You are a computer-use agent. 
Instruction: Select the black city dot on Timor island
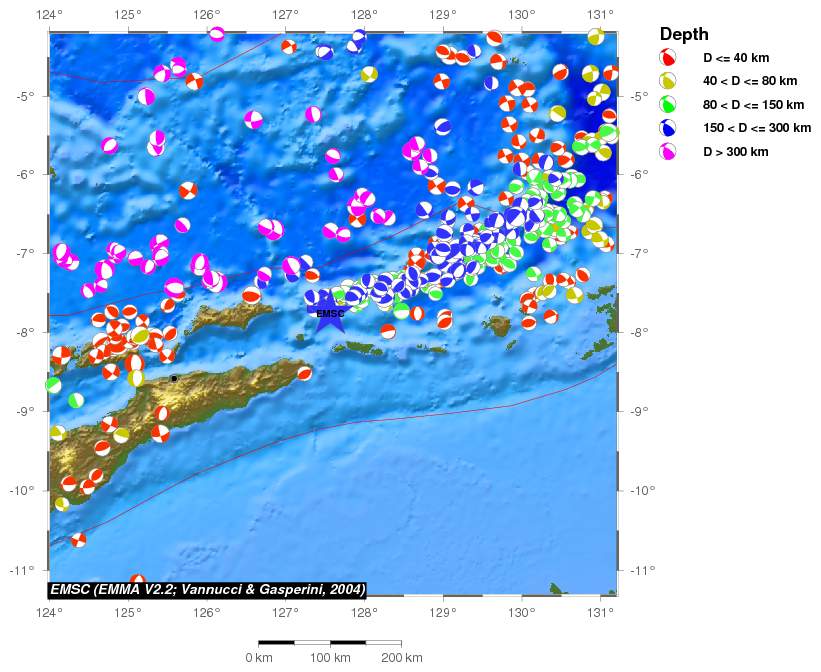[x=174, y=378]
